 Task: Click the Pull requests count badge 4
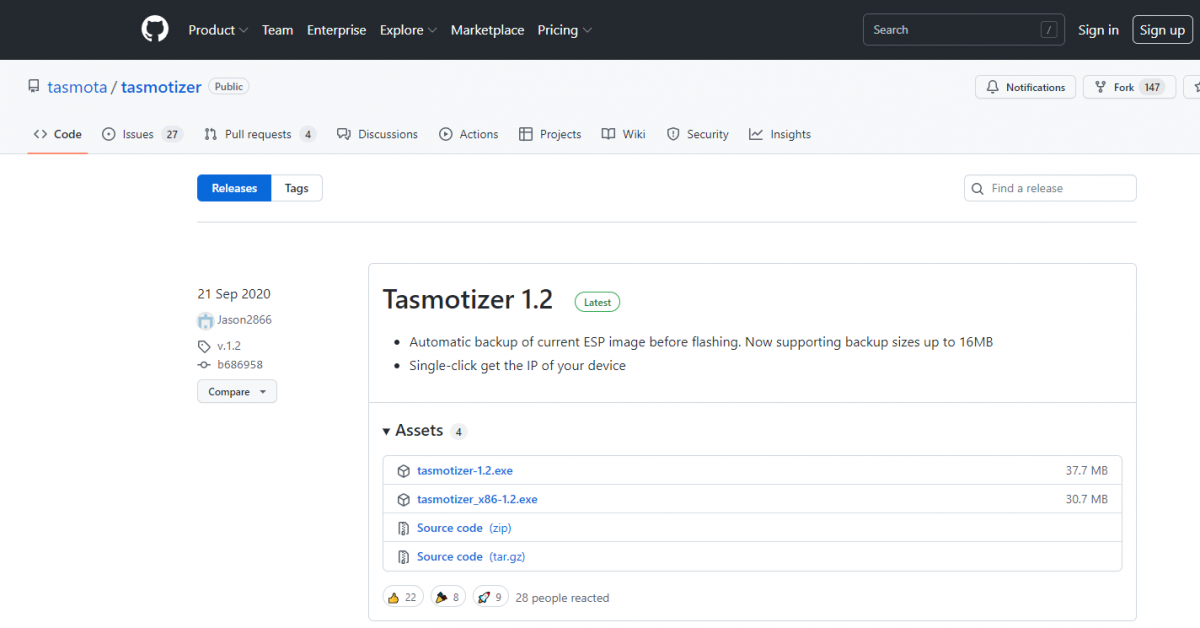coord(307,134)
